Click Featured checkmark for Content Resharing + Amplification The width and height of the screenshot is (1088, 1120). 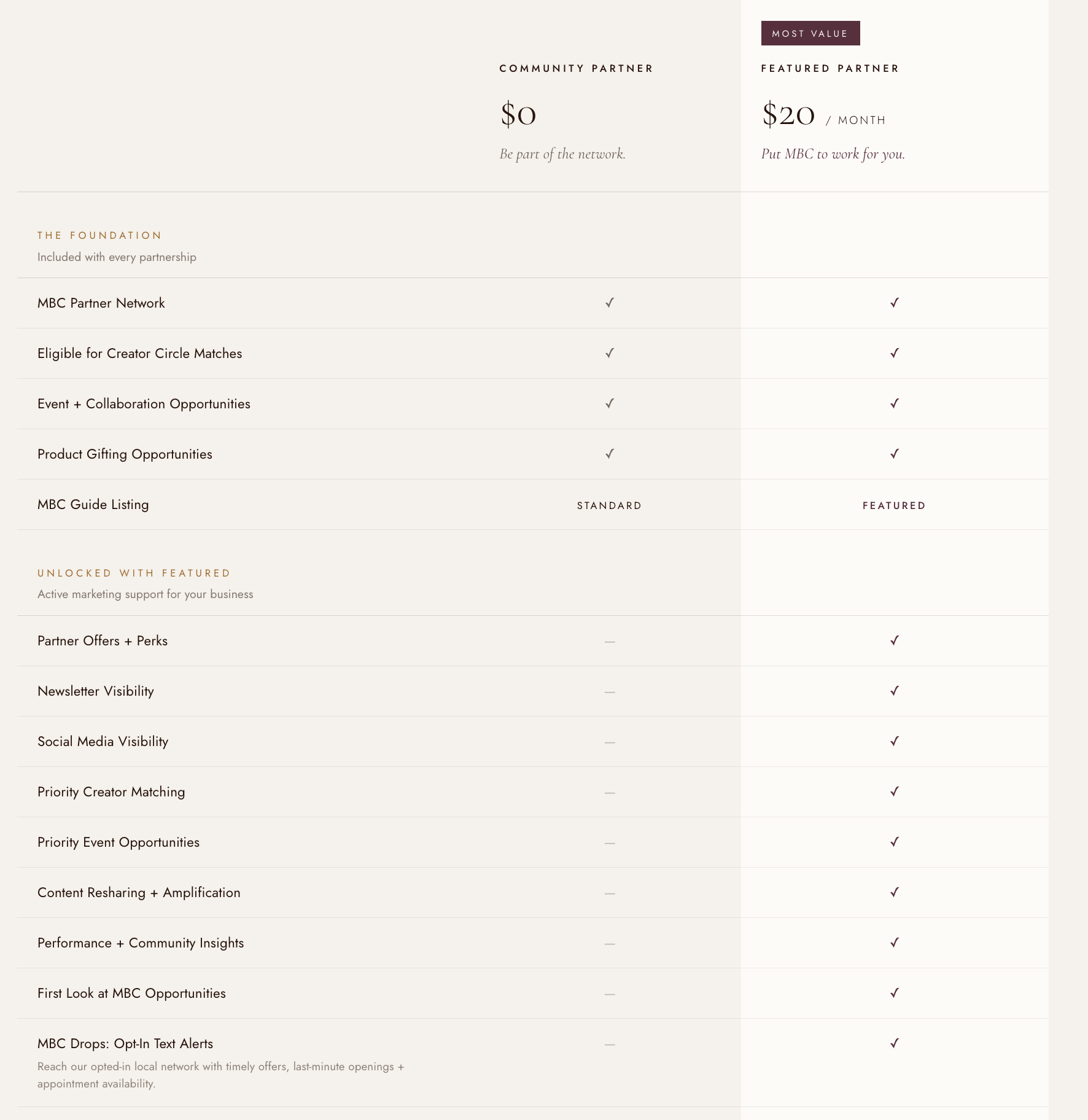click(895, 892)
